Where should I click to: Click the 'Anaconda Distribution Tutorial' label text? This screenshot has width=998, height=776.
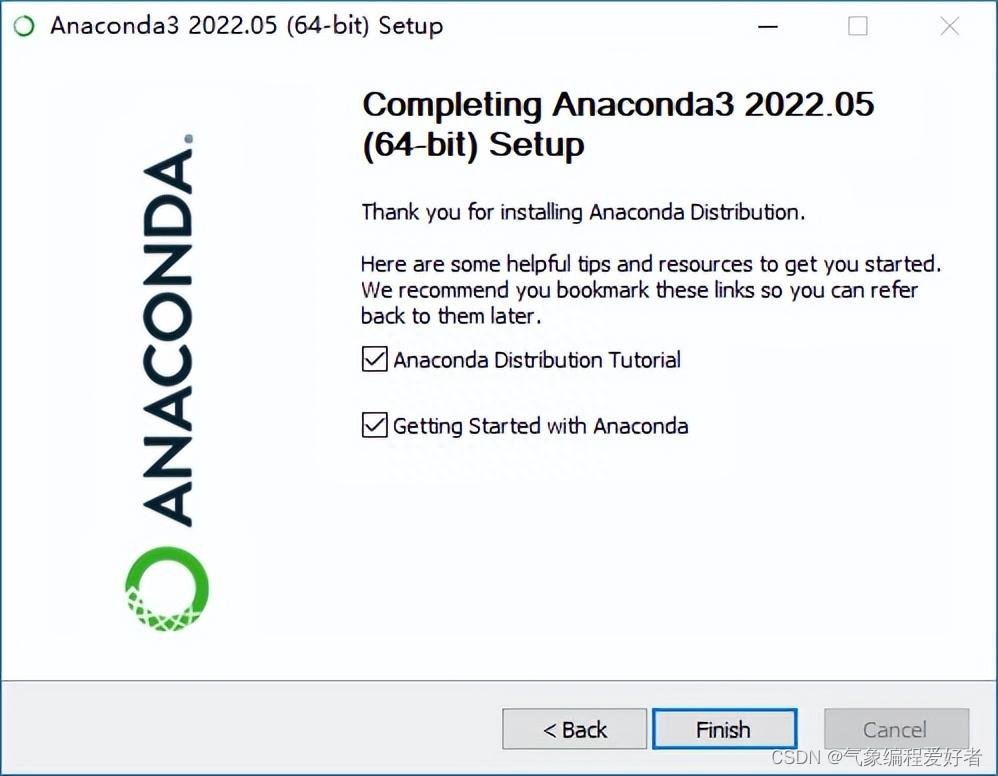coord(537,360)
